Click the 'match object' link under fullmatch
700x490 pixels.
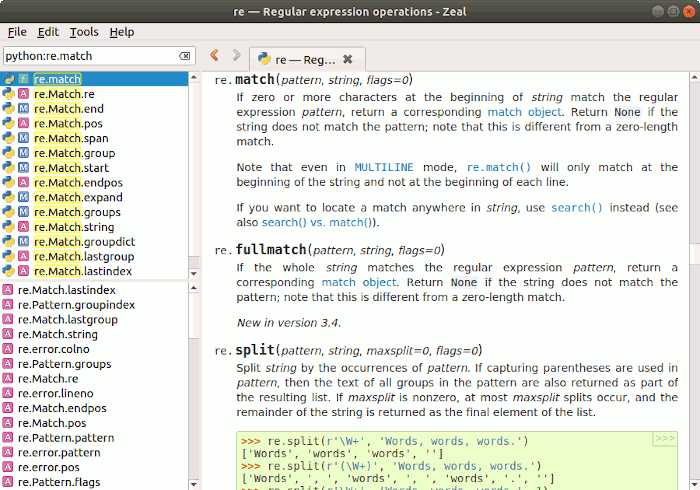359,283
